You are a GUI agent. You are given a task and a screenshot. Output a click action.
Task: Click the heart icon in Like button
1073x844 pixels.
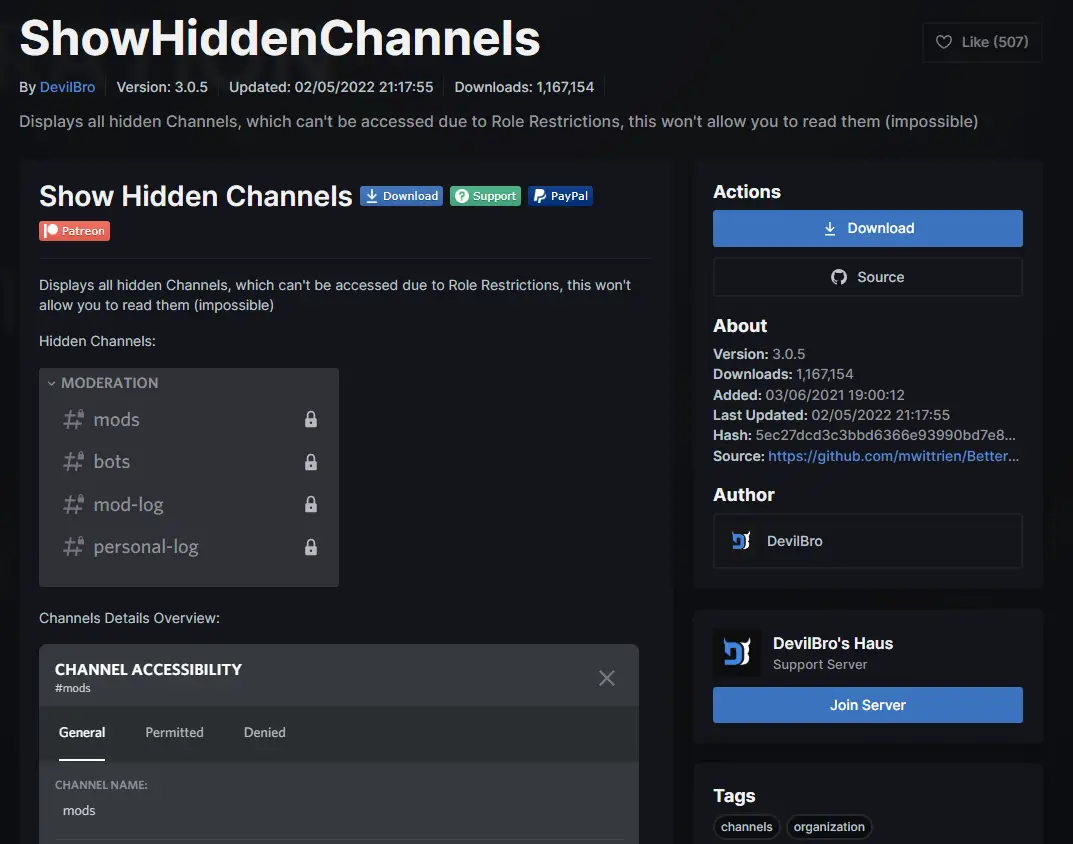(944, 42)
